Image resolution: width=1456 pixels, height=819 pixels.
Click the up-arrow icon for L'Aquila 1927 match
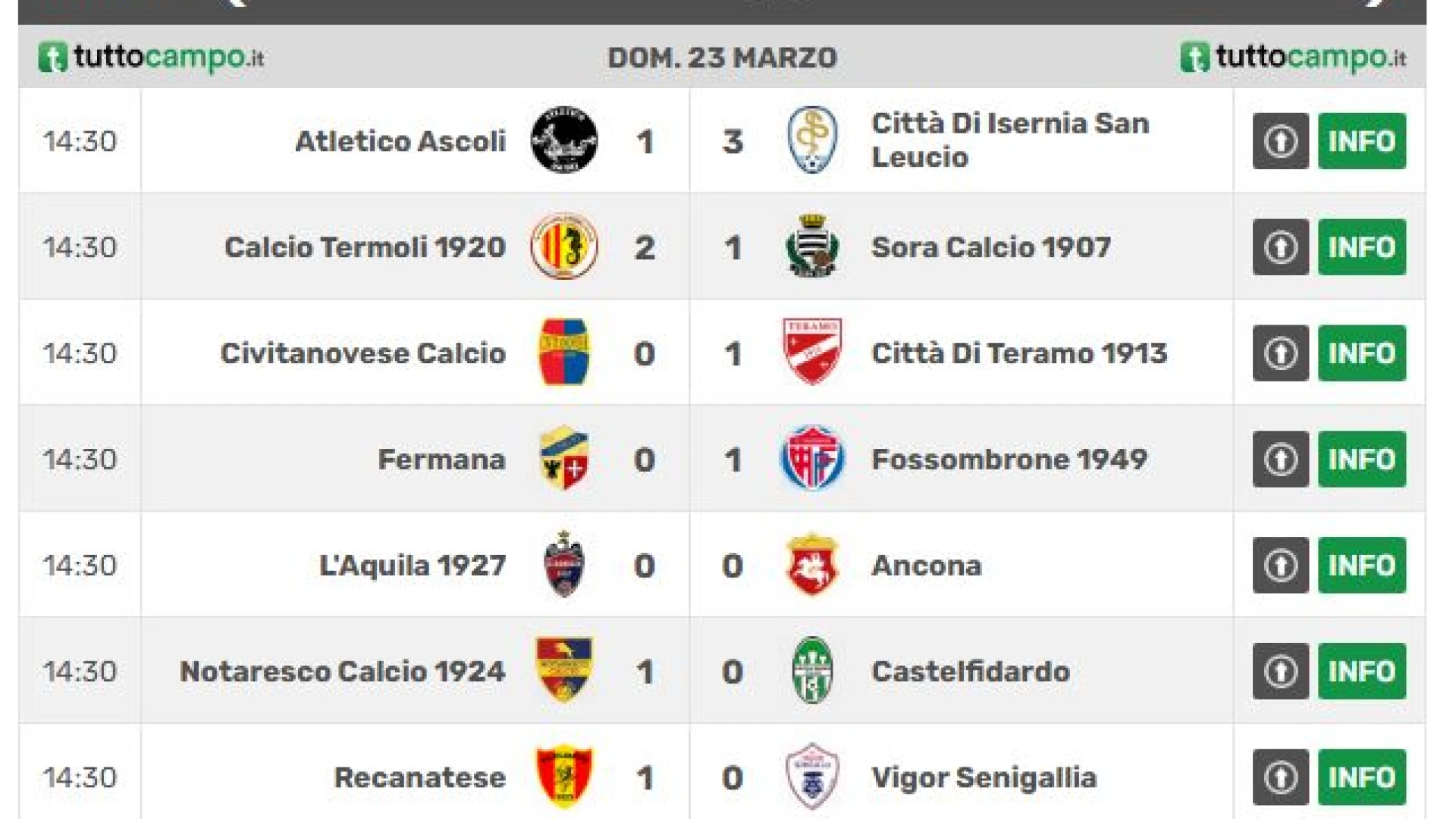[1280, 565]
